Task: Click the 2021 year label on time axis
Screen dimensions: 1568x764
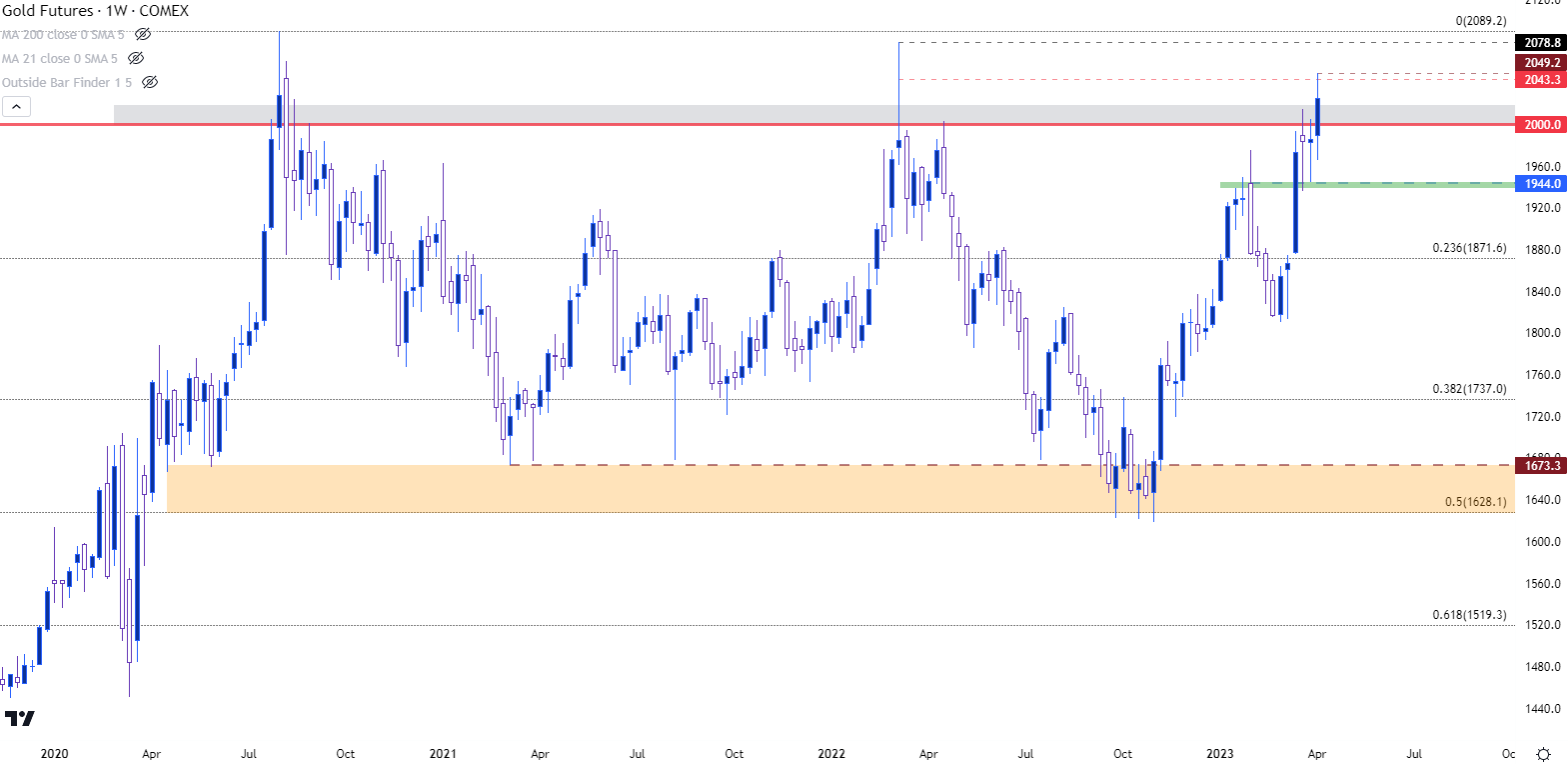Action: tap(443, 754)
